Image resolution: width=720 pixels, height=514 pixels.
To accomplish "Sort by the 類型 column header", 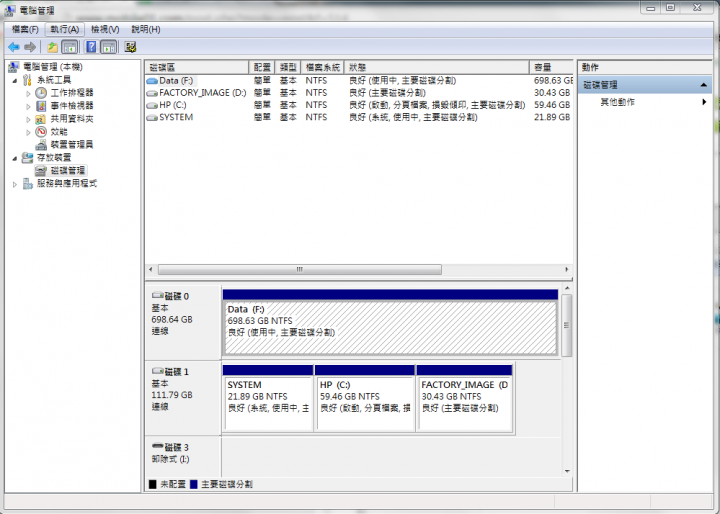I will coord(288,68).
